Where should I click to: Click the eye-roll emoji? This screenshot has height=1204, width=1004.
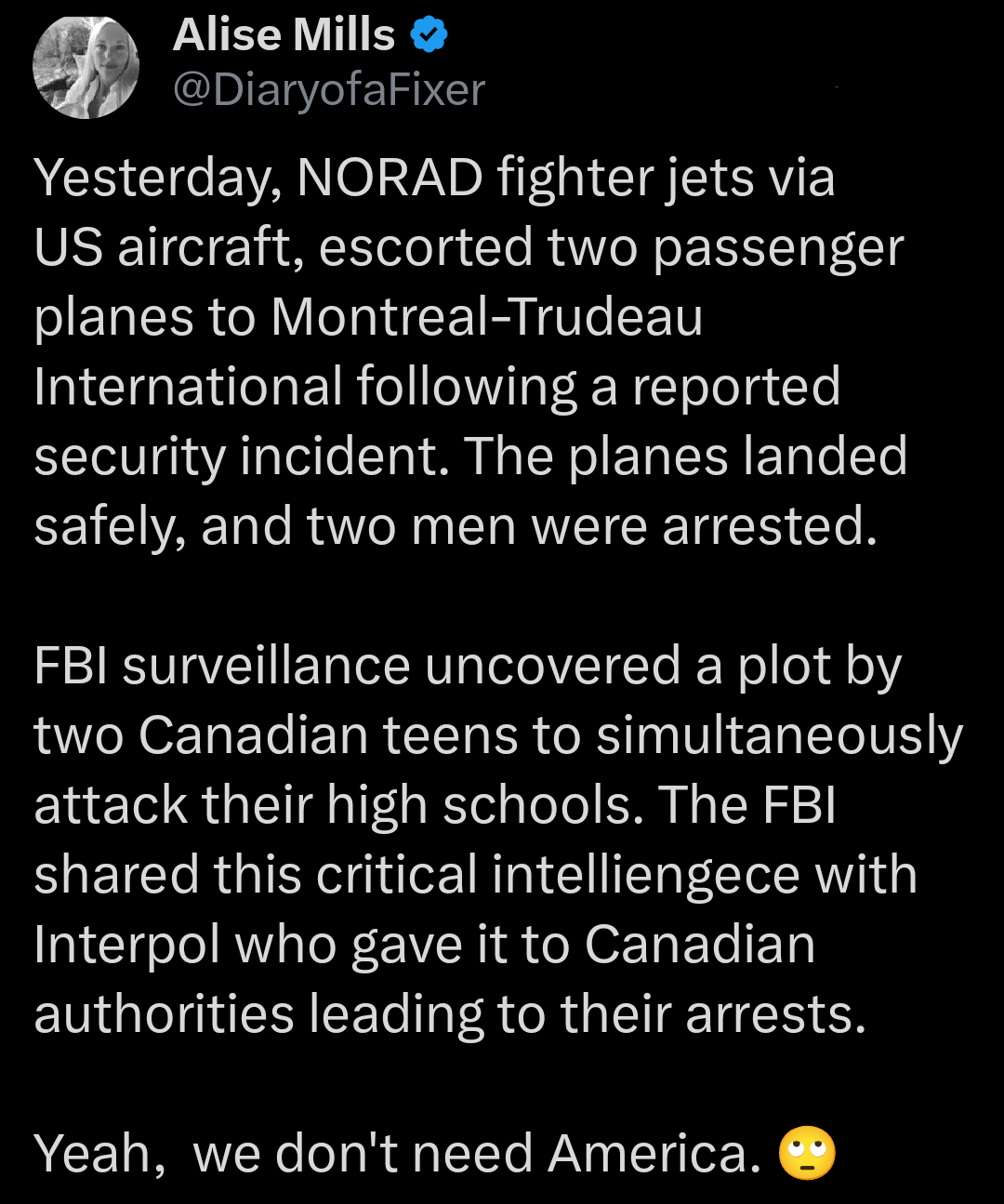[x=807, y=1153]
